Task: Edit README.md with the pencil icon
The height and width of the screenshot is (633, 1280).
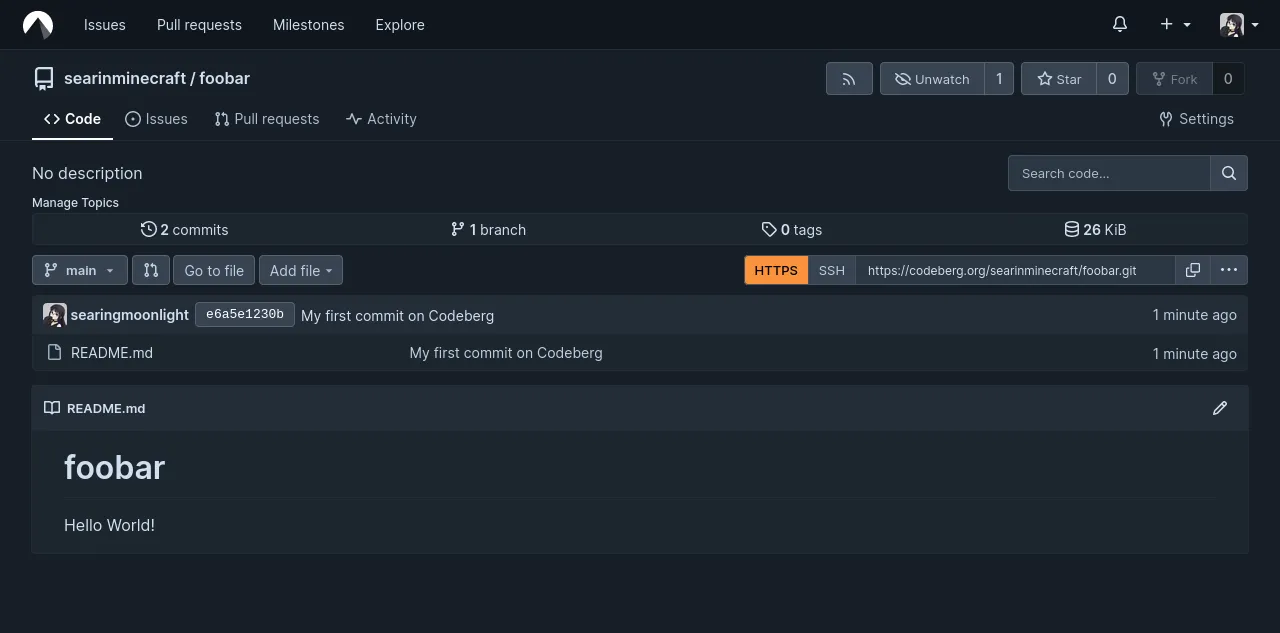Action: pyautogui.click(x=1220, y=408)
